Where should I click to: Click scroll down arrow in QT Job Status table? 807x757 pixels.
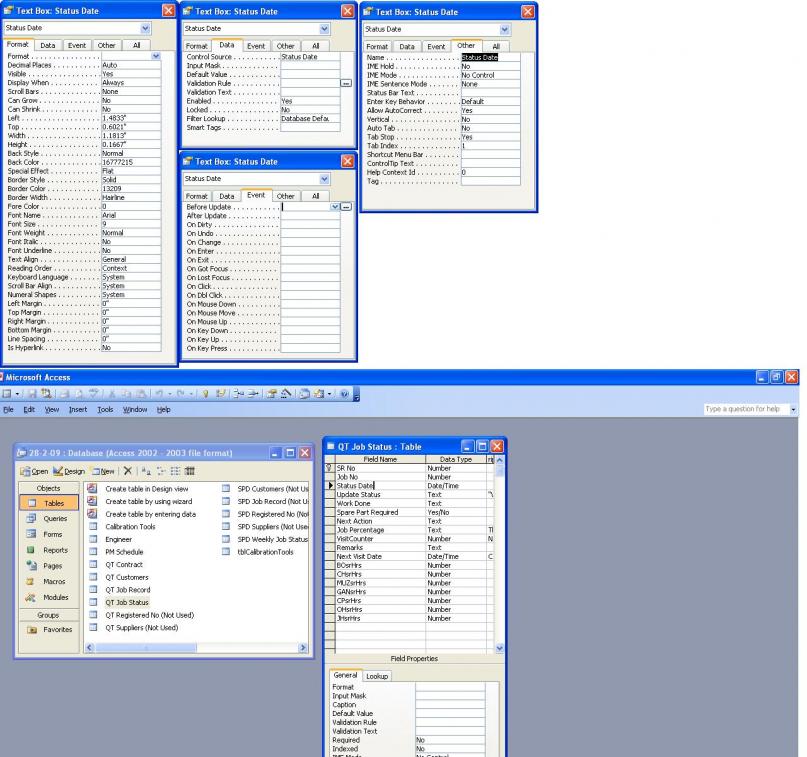pyautogui.click(x=499, y=648)
